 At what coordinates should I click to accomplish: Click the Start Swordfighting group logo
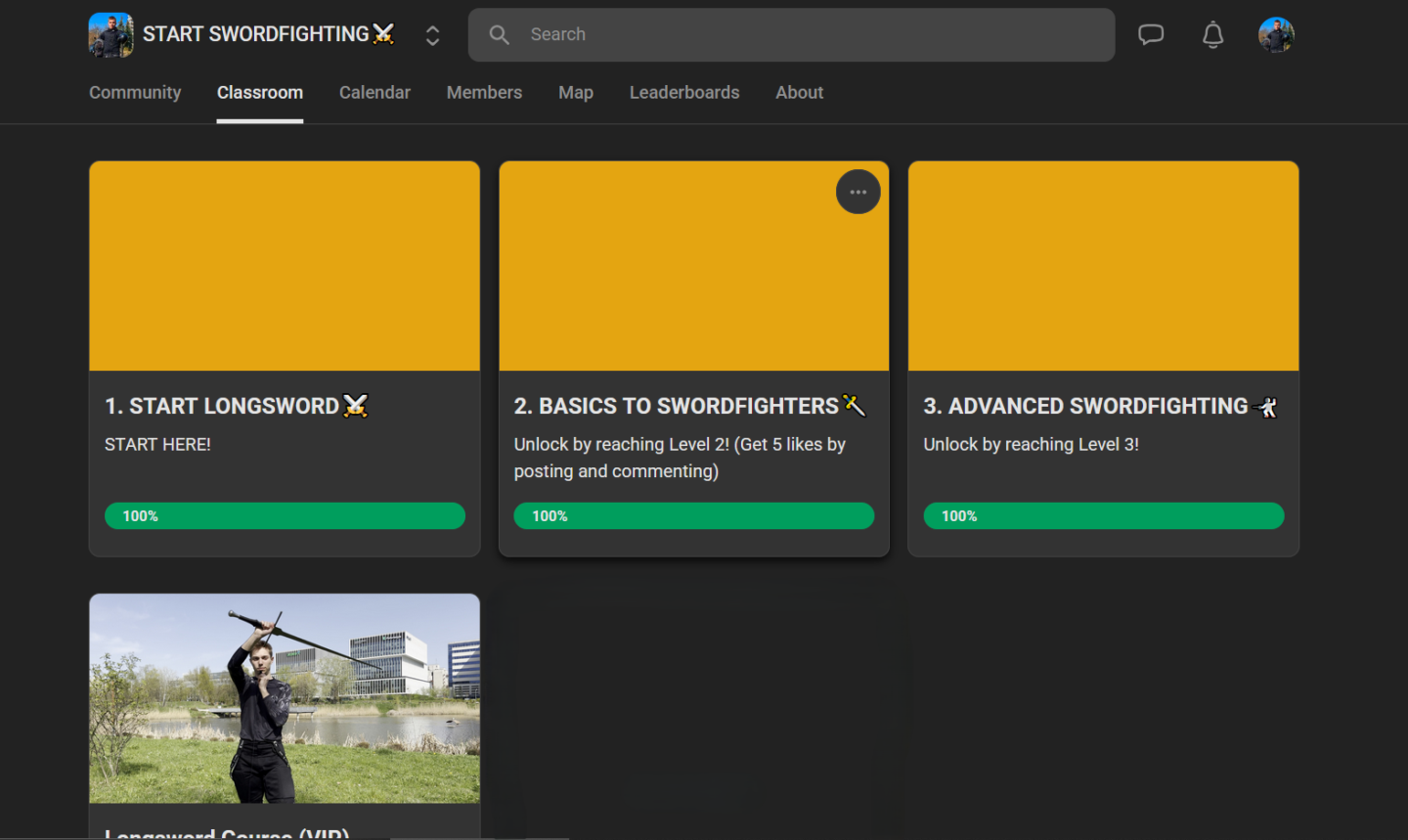(110, 35)
